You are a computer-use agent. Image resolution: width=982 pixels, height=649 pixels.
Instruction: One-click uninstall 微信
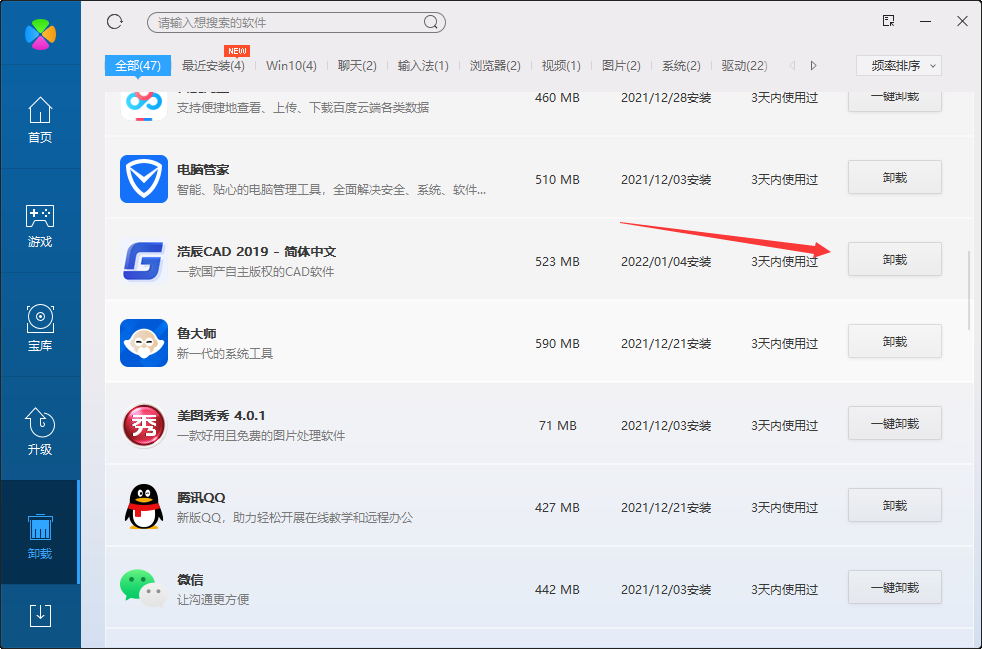[895, 588]
